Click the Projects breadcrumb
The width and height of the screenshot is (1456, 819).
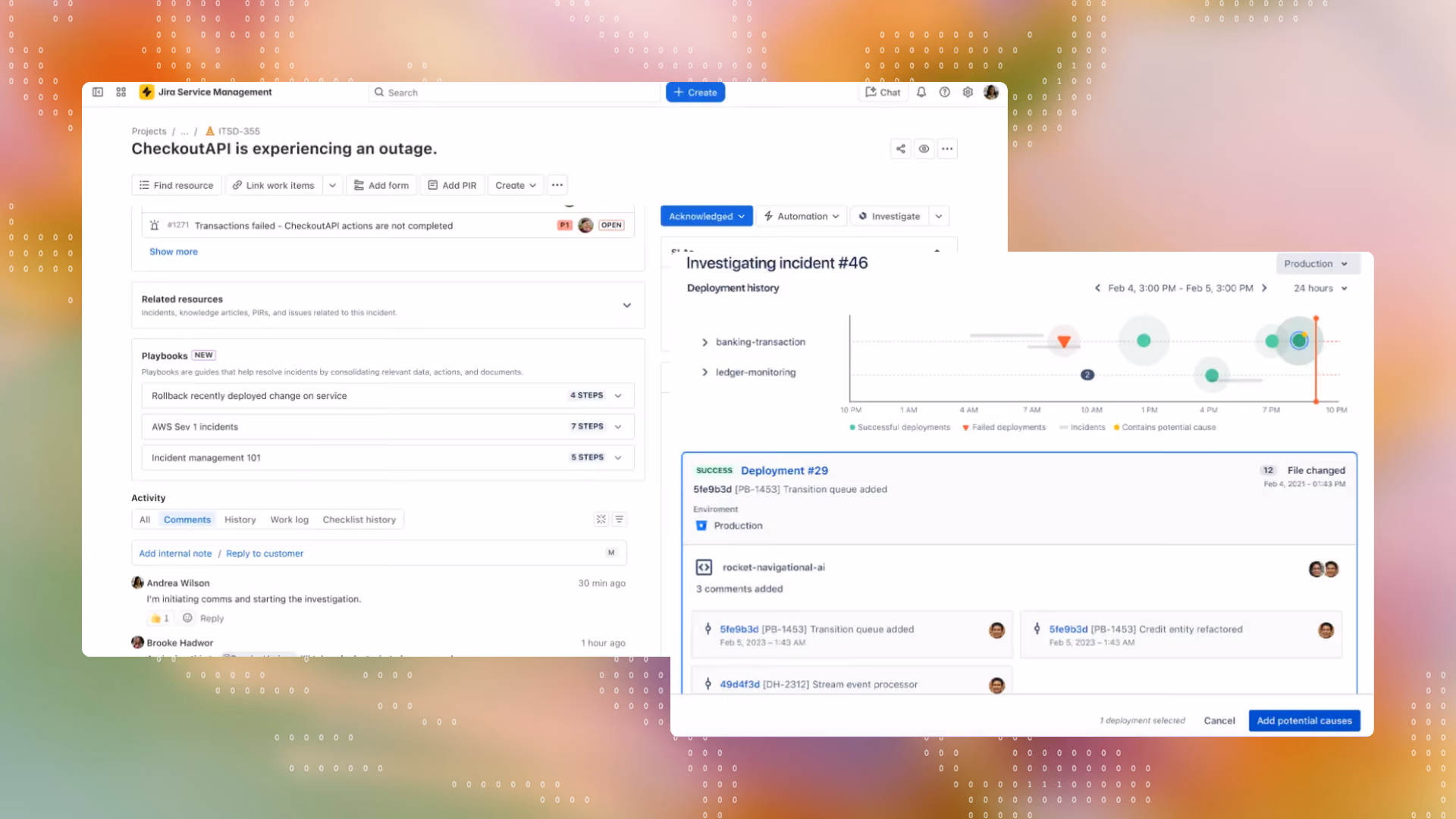pos(149,131)
